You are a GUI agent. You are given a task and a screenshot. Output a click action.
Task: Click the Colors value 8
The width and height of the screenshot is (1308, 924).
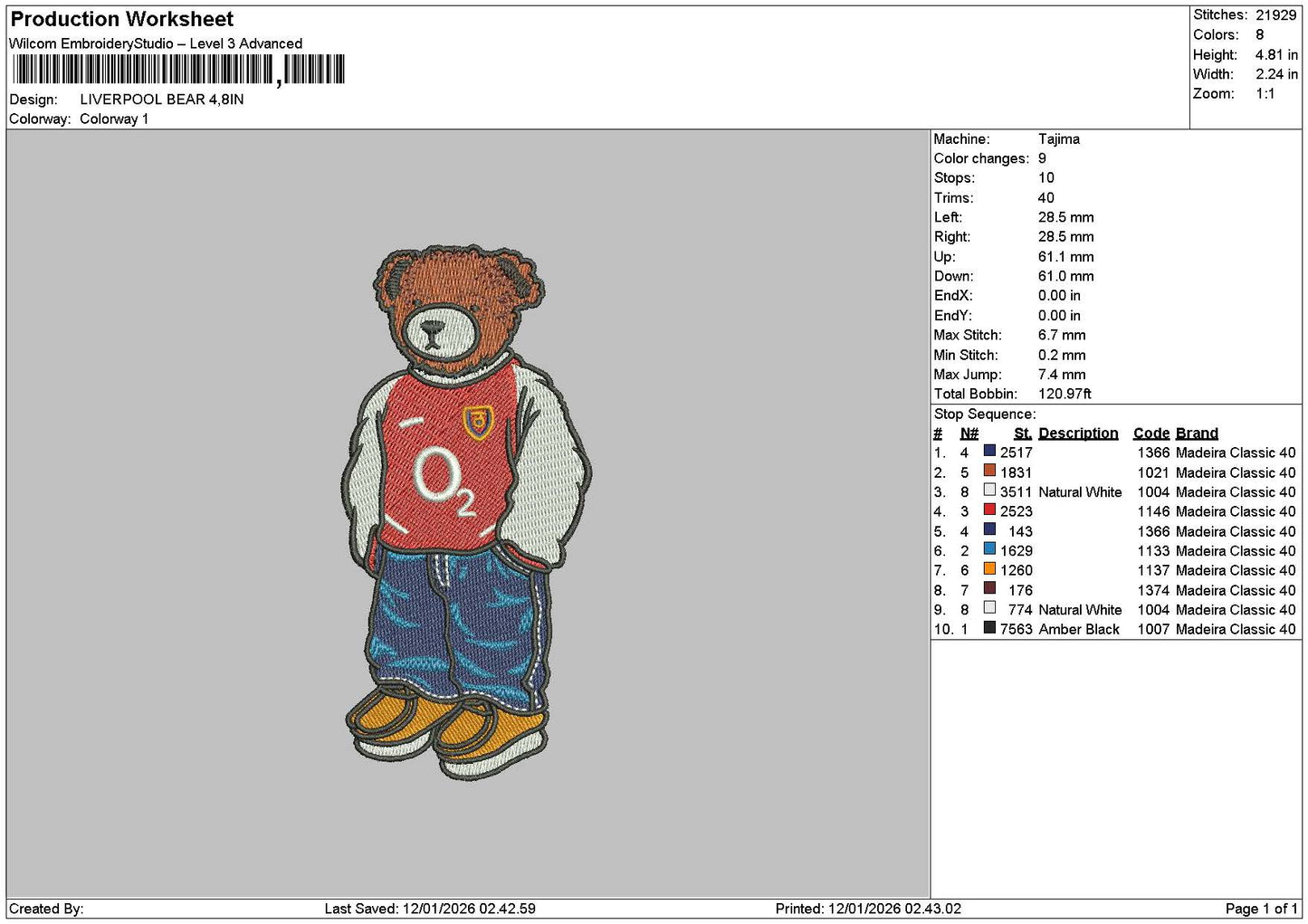coord(1260,35)
